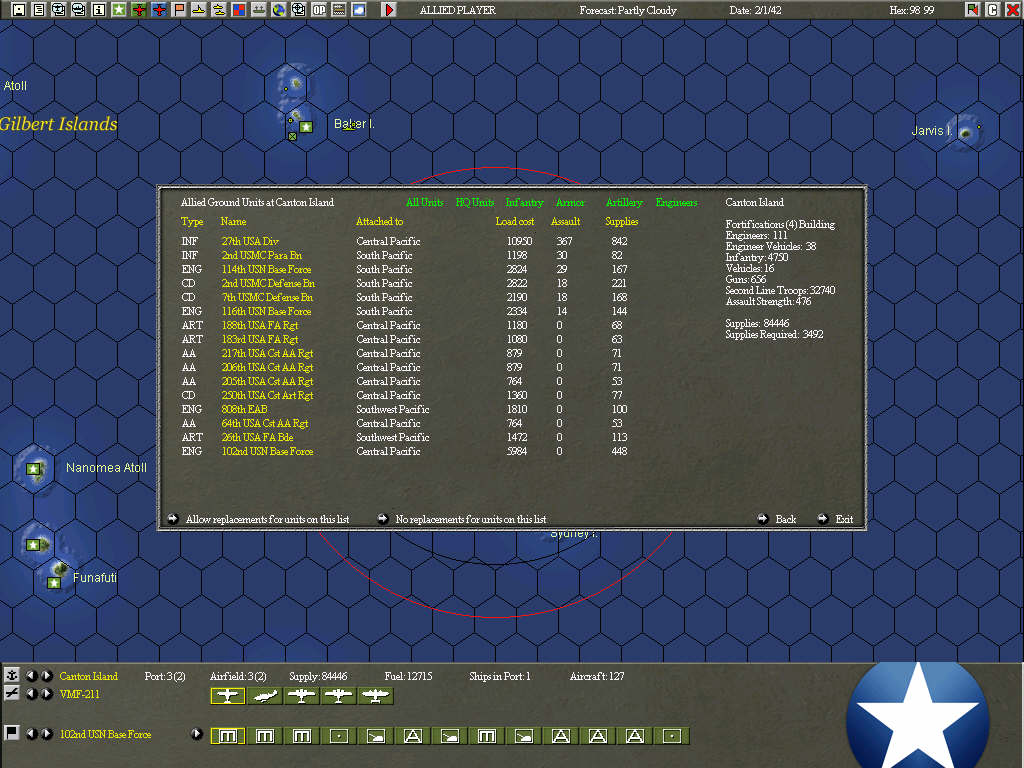Click the red play arrow end-turn icon

point(389,10)
